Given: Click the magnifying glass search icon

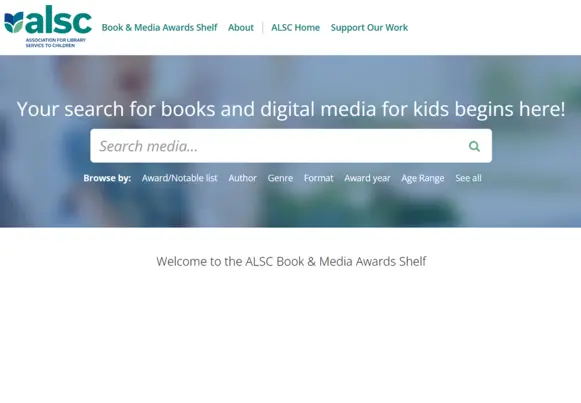Looking at the screenshot, I should pyautogui.click(x=474, y=146).
